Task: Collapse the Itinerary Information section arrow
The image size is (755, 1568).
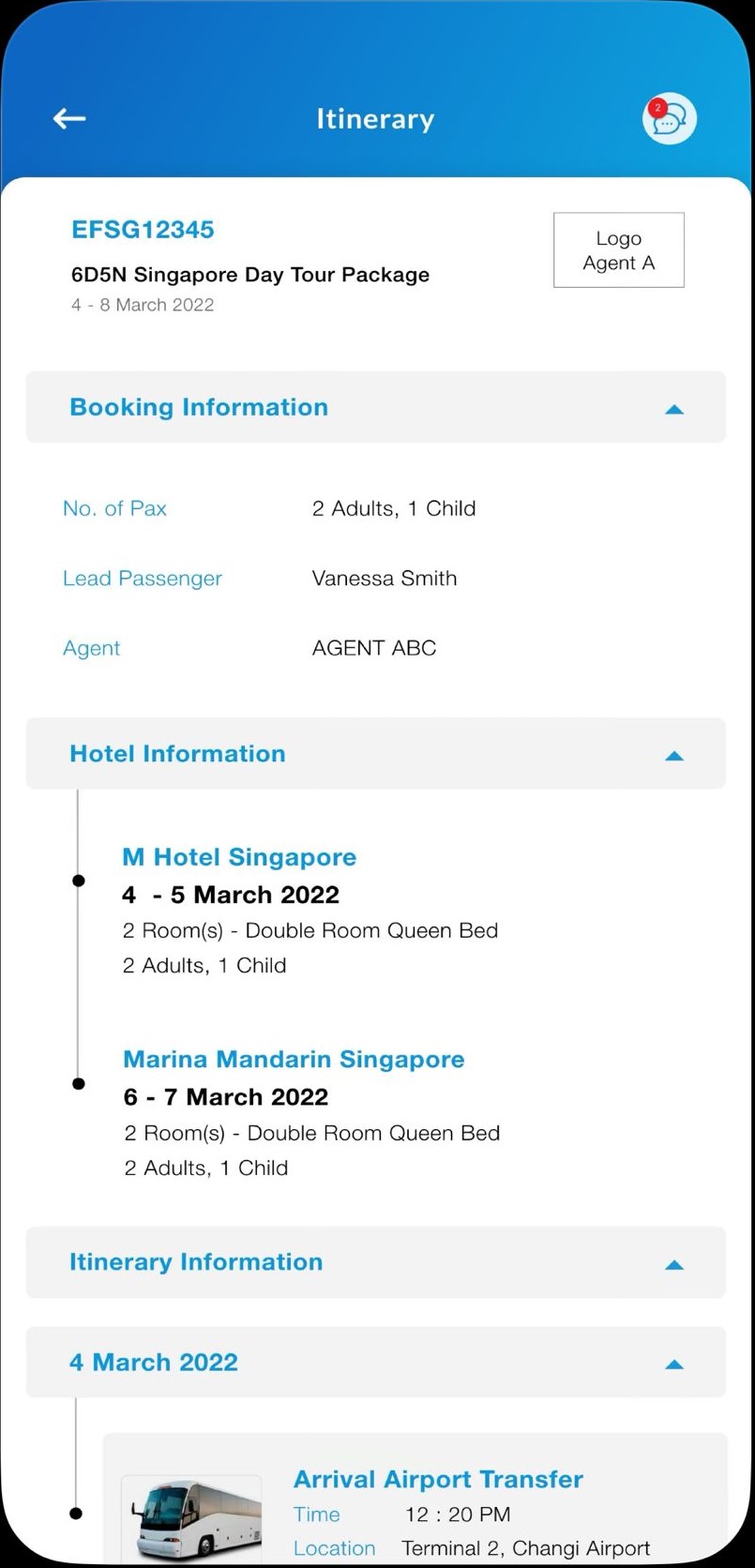Action: click(x=673, y=1264)
